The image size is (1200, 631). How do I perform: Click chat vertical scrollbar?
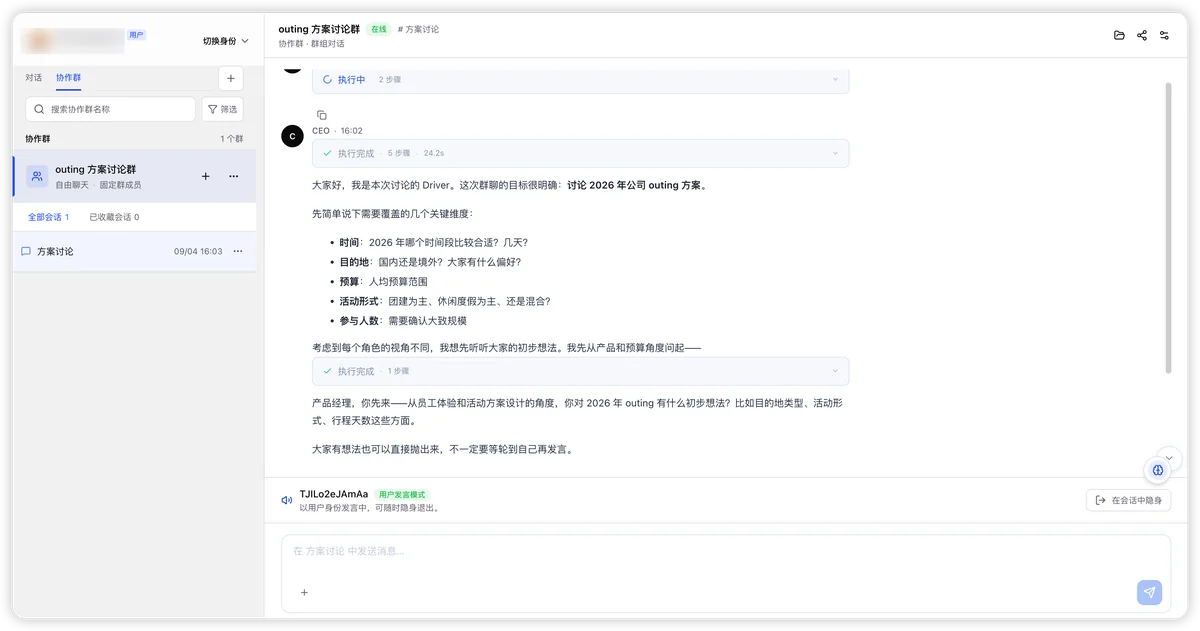coord(1168,230)
